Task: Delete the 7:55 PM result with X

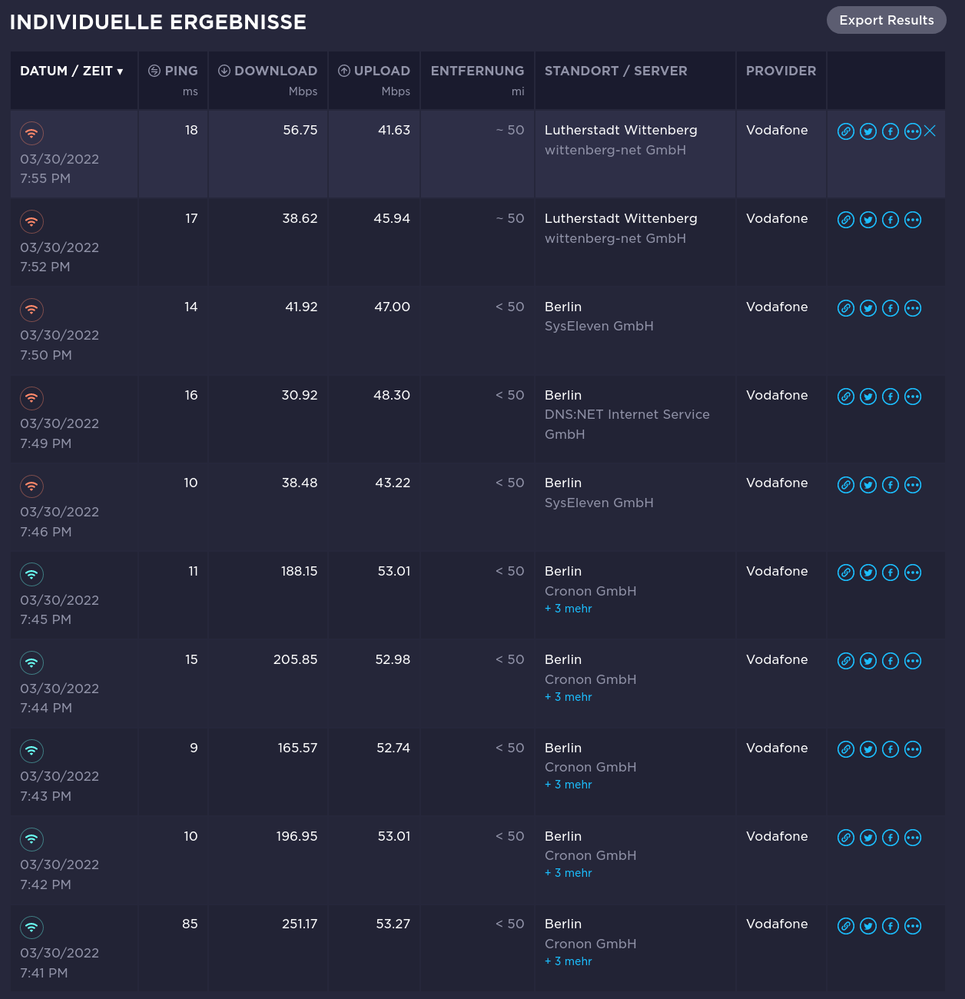Action: point(930,131)
